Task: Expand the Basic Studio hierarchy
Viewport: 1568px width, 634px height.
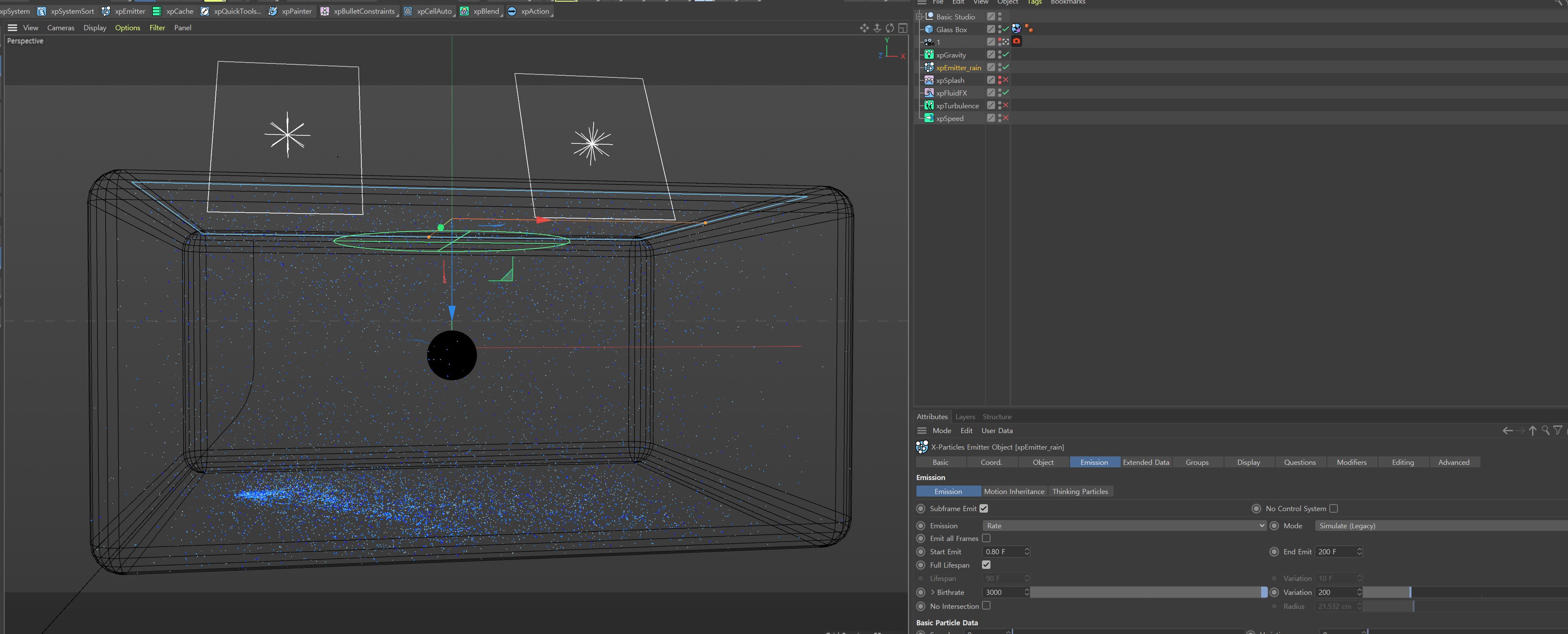Action: [919, 16]
